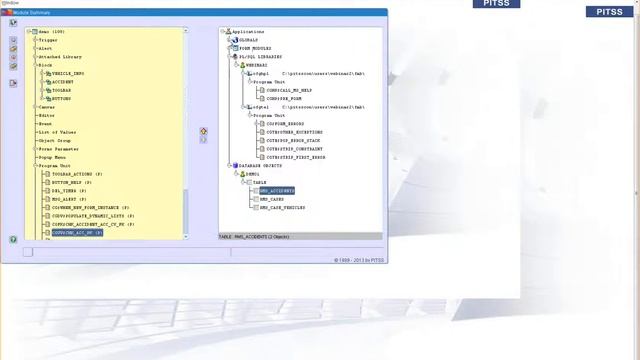Select the Attached Library node
640x360 pixels.
point(60,57)
